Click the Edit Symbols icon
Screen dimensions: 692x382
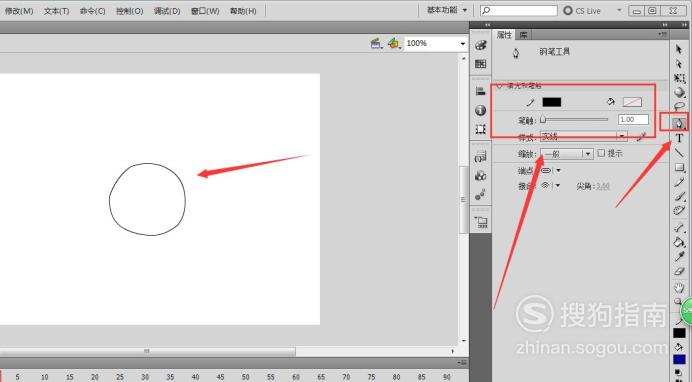click(393, 43)
